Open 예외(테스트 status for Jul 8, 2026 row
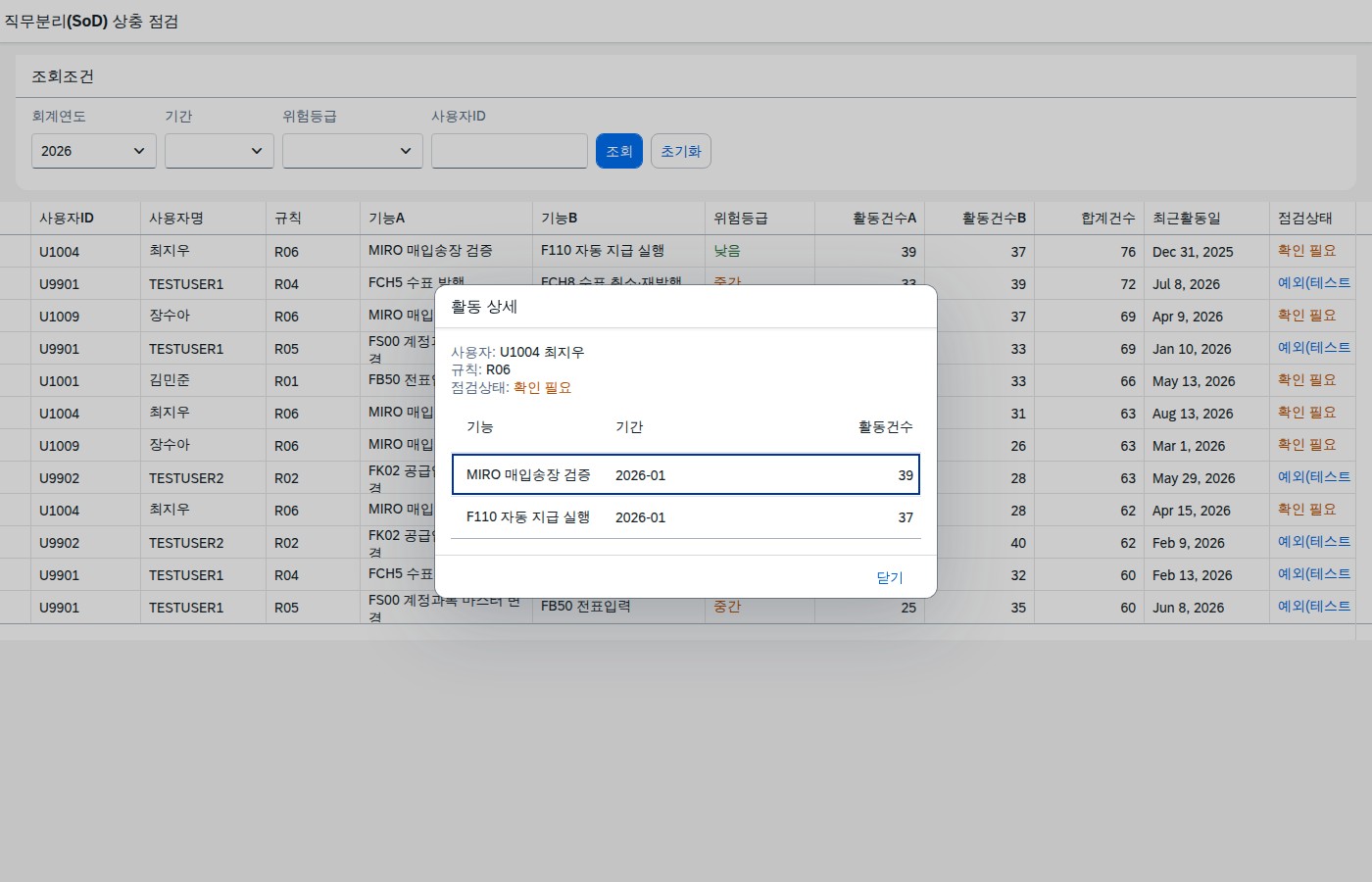Screen dimensions: 1372x882 point(1314,283)
